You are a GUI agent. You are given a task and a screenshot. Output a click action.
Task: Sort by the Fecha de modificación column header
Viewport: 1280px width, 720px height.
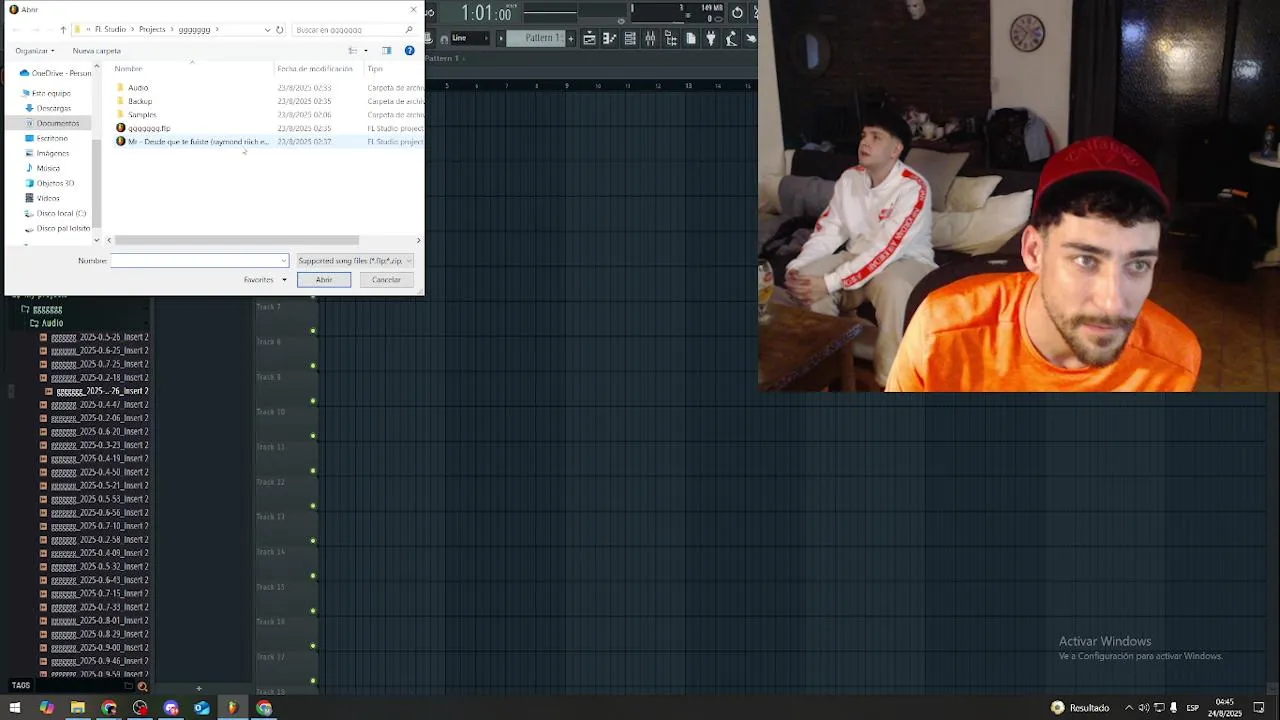coord(314,69)
